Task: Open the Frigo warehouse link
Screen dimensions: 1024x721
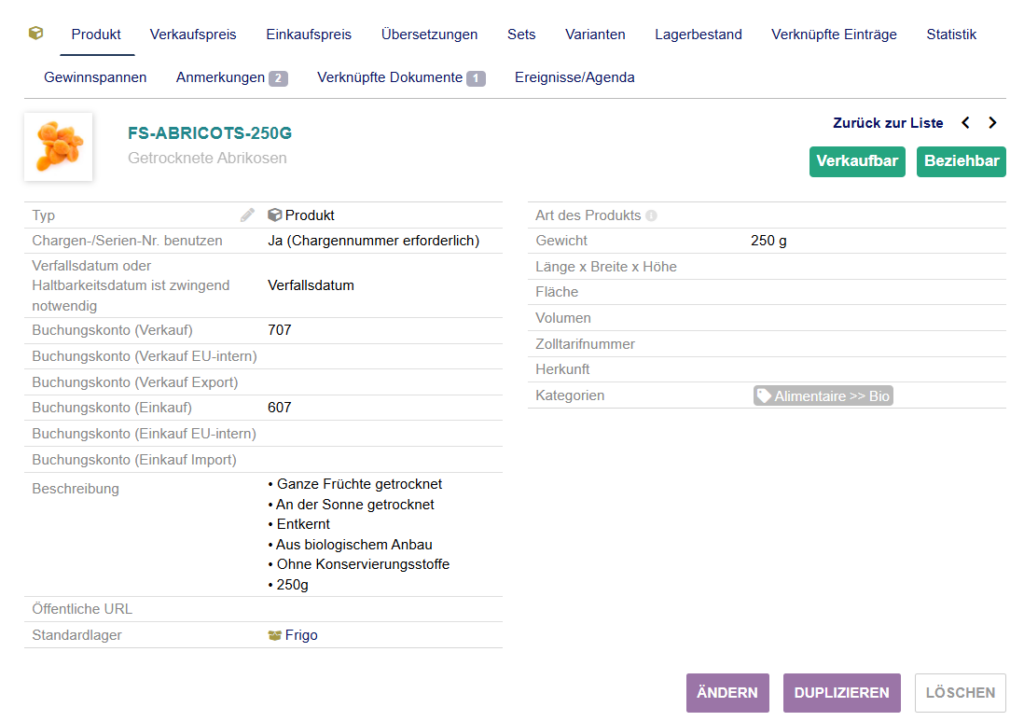Action: click(x=301, y=635)
